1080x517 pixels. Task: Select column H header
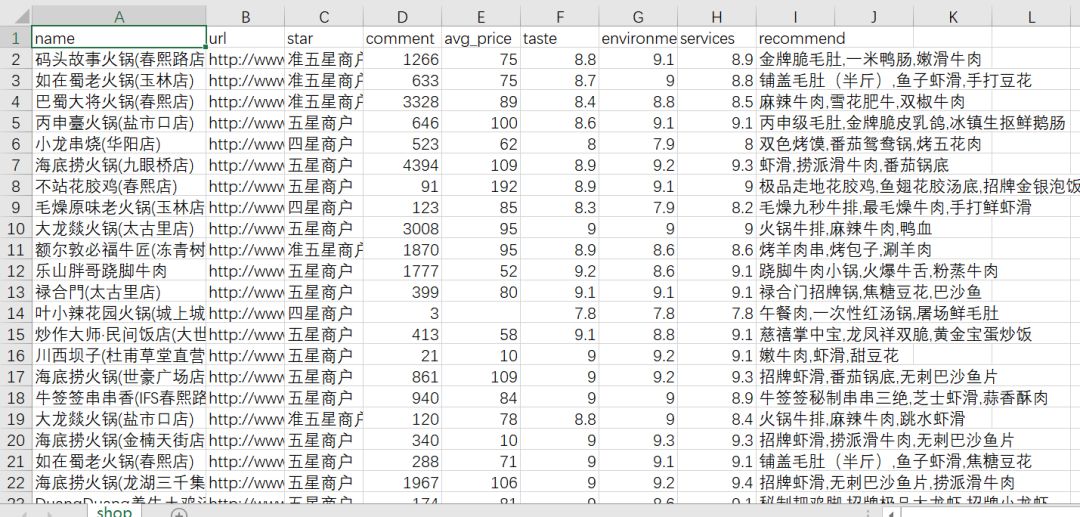(x=717, y=17)
